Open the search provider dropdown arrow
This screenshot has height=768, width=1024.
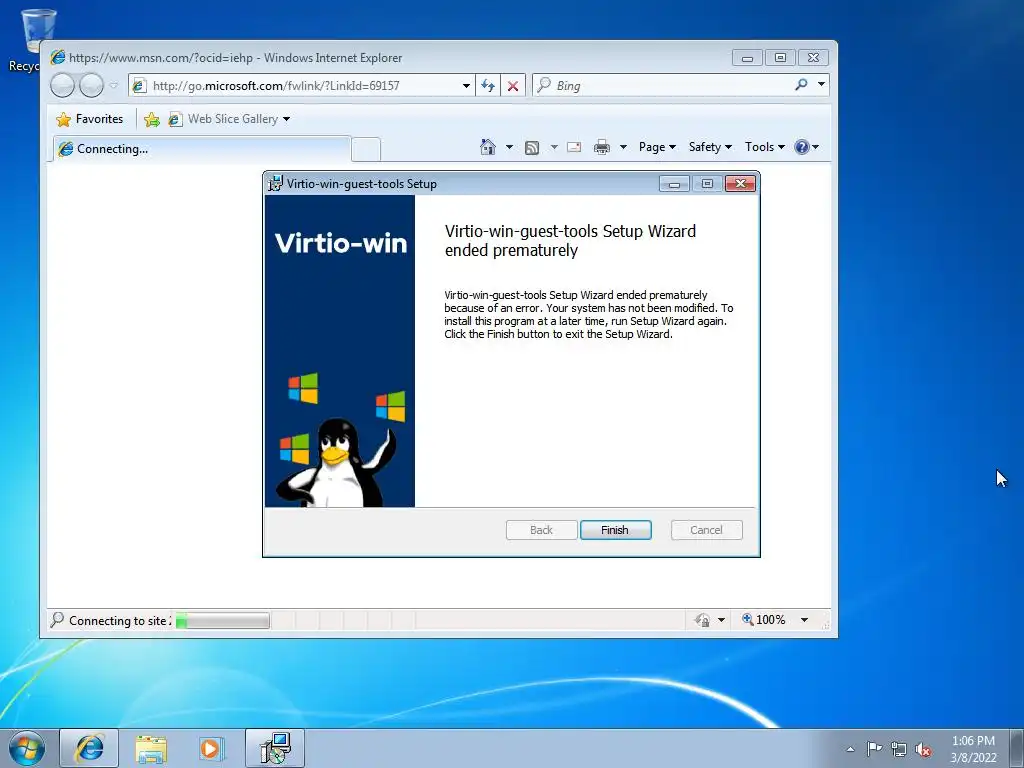[x=821, y=84]
